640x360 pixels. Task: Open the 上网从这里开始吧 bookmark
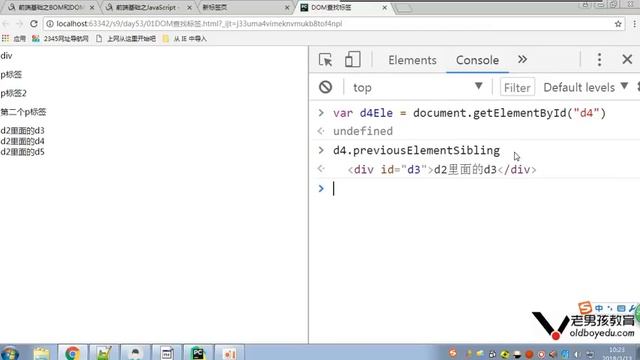pos(126,39)
